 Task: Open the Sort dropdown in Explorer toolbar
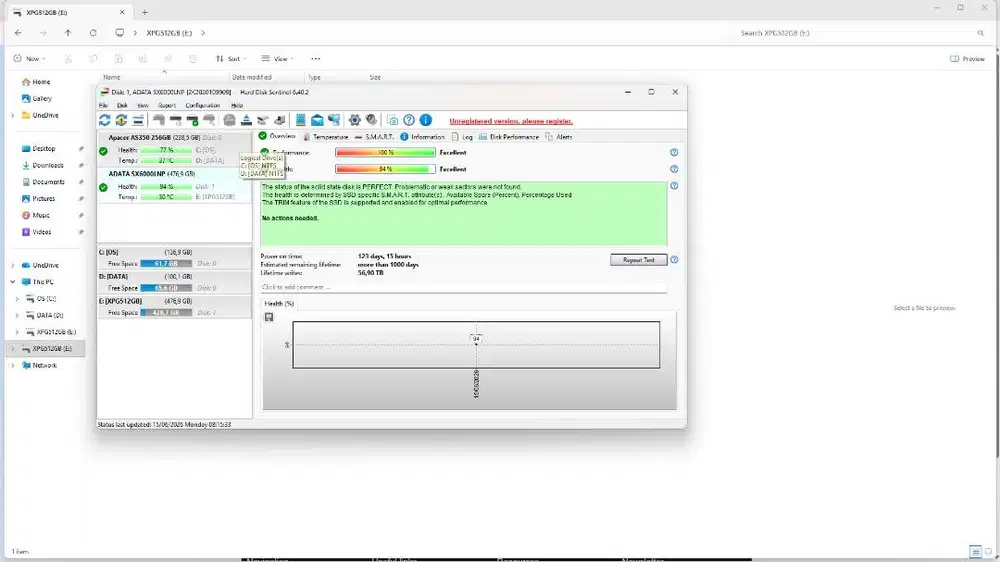(231, 59)
